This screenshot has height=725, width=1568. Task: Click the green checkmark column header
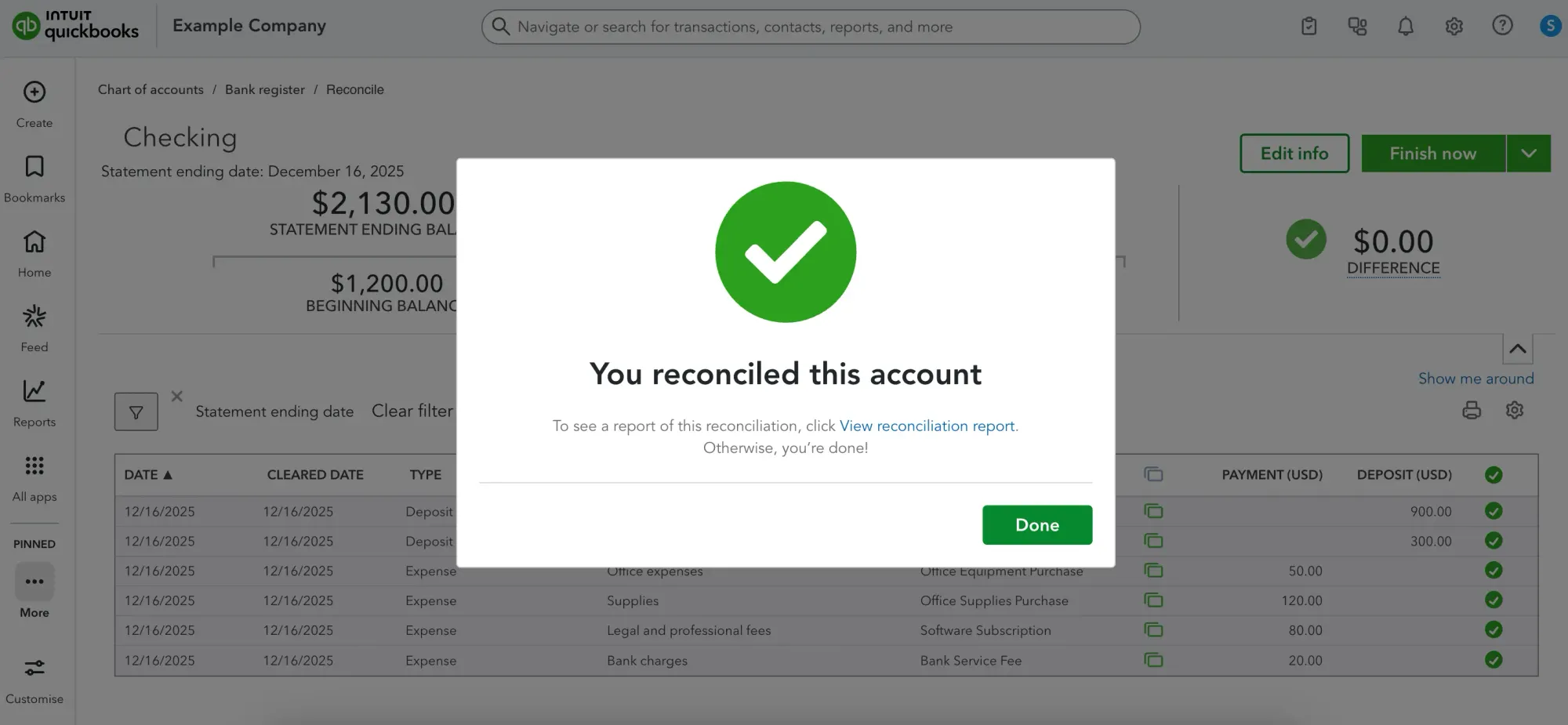click(1494, 475)
